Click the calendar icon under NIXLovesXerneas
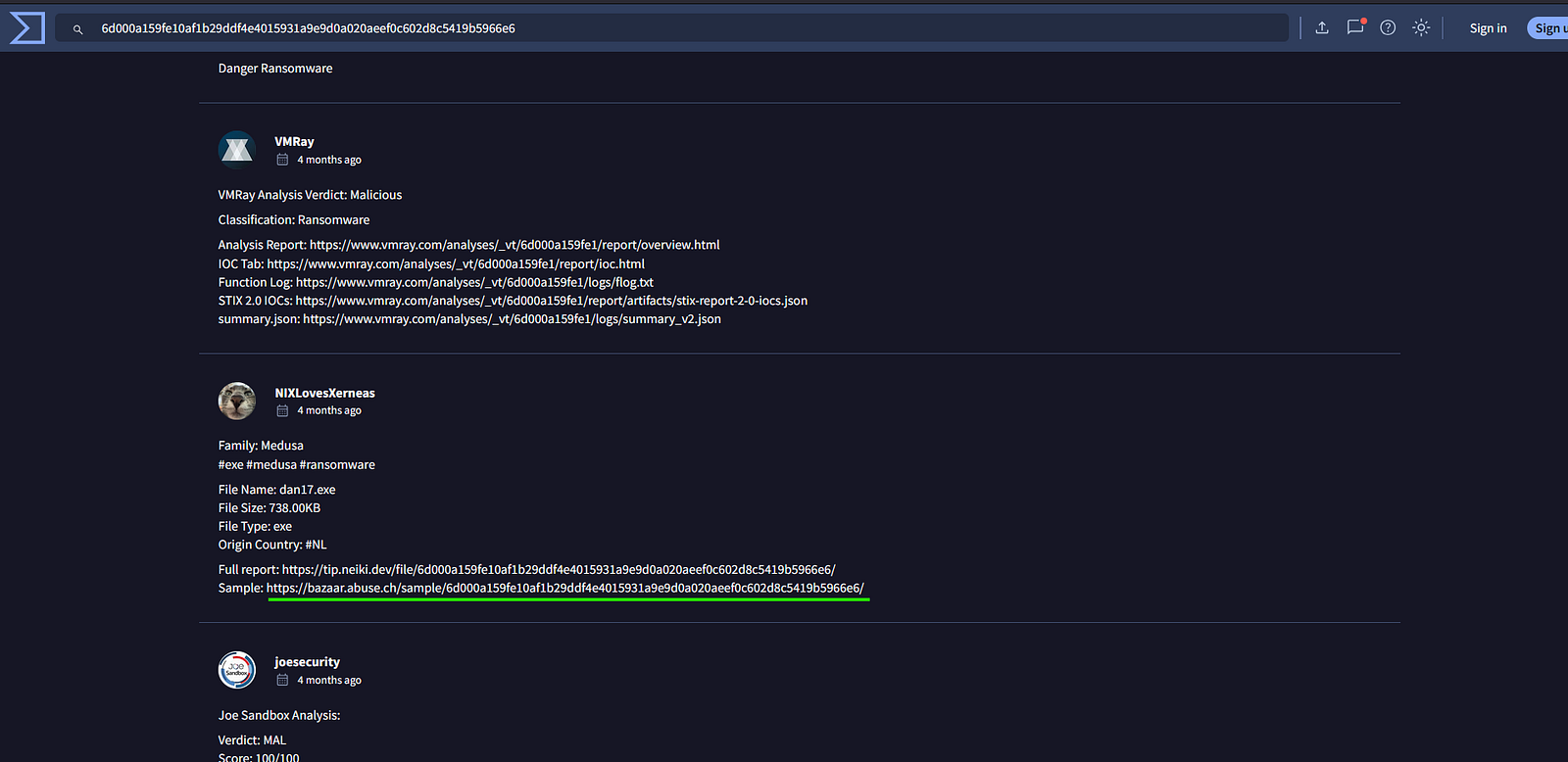The width and height of the screenshot is (1568, 762). pyautogui.click(x=282, y=410)
